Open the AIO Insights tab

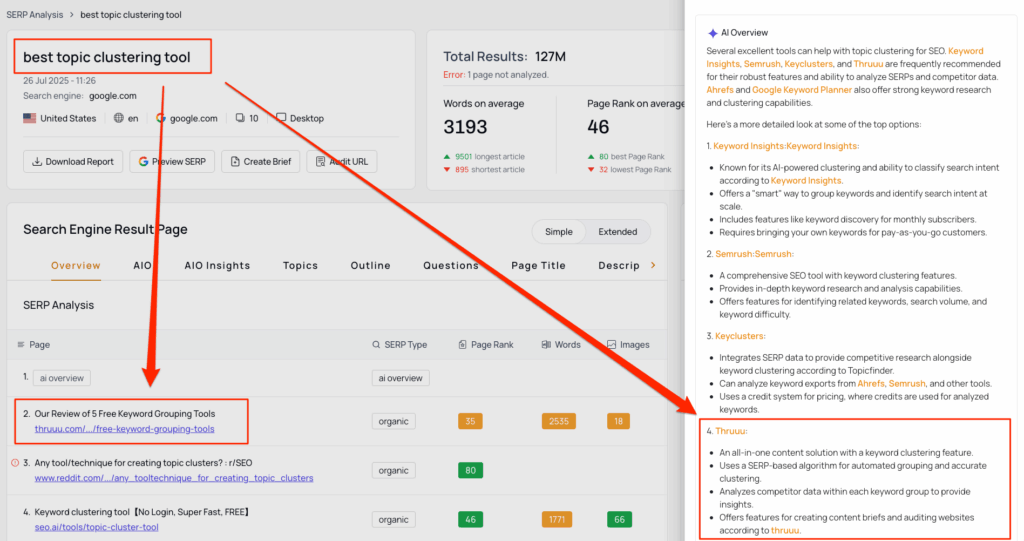tap(217, 265)
